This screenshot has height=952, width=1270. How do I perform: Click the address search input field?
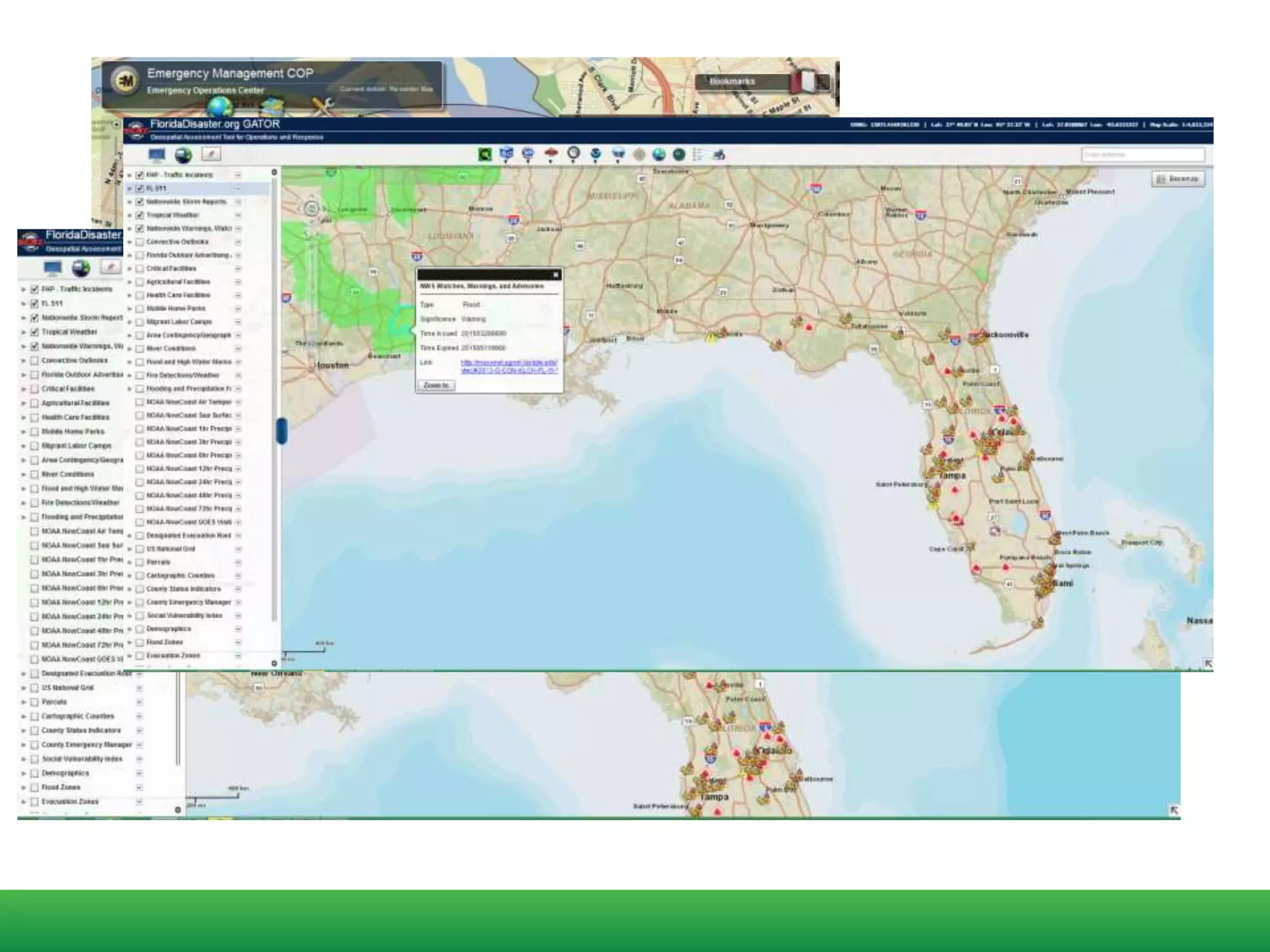[x=1142, y=154]
